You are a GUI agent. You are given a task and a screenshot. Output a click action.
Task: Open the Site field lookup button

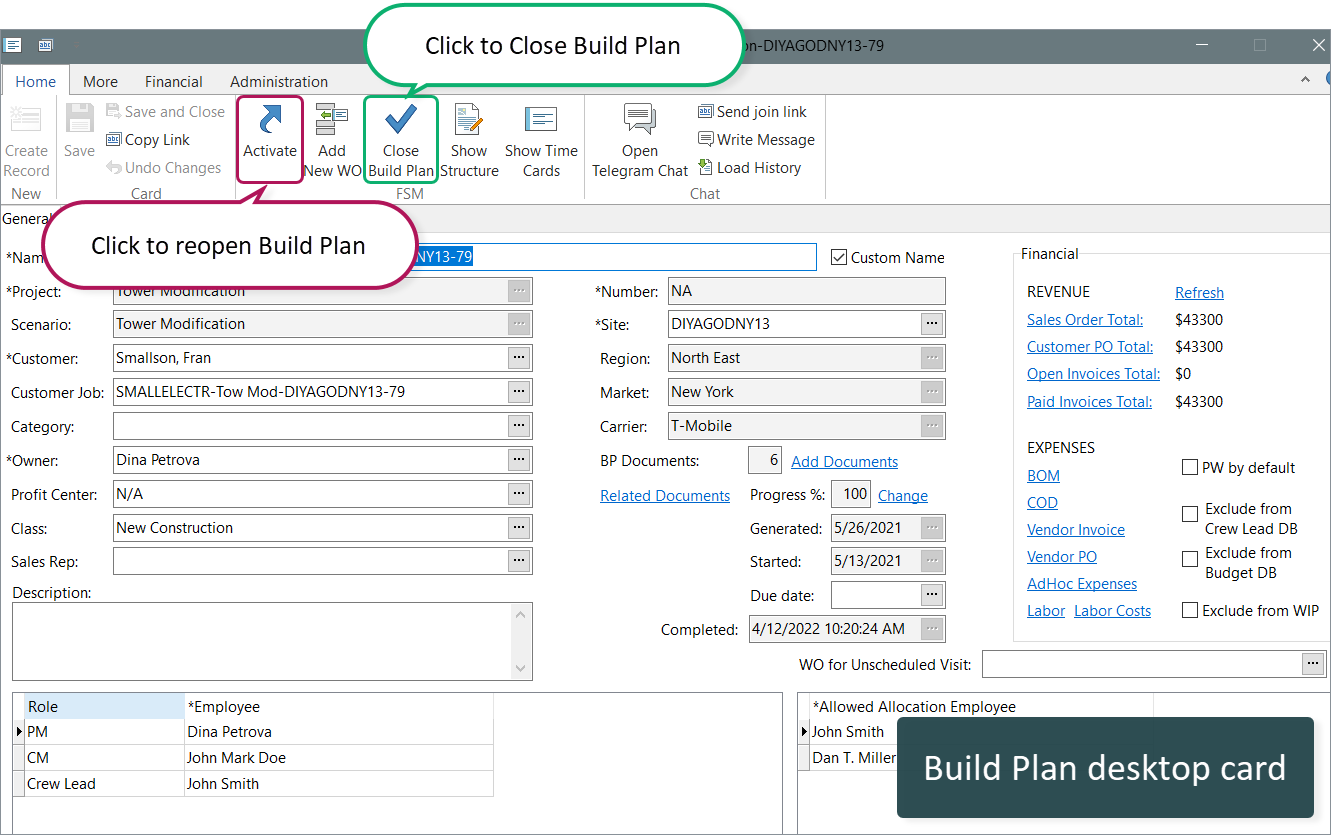[x=932, y=324]
